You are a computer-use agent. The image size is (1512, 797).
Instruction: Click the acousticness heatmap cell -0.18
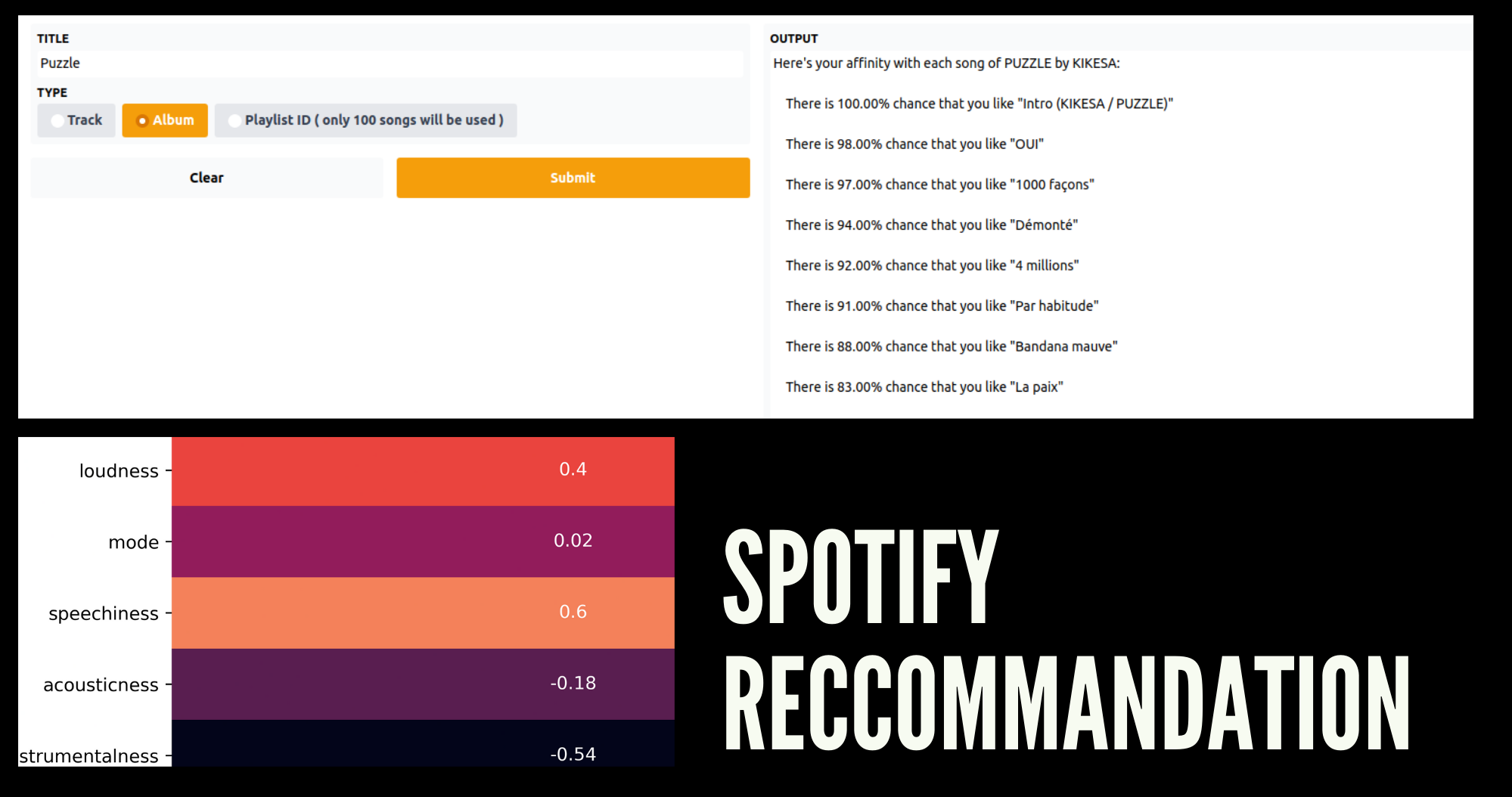(423, 684)
